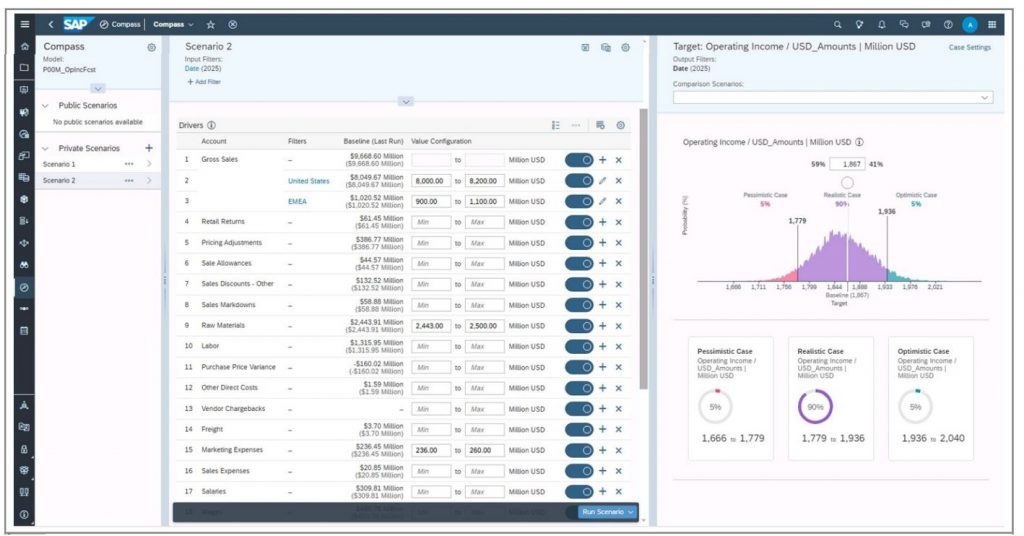Image resolution: width=1024 pixels, height=536 pixels.
Task: Click the help question mark icon
Action: tap(947, 24)
